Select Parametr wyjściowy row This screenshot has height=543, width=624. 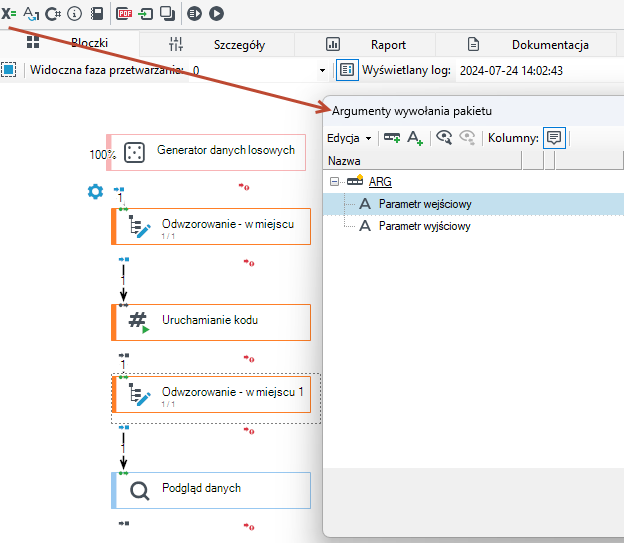473,226
